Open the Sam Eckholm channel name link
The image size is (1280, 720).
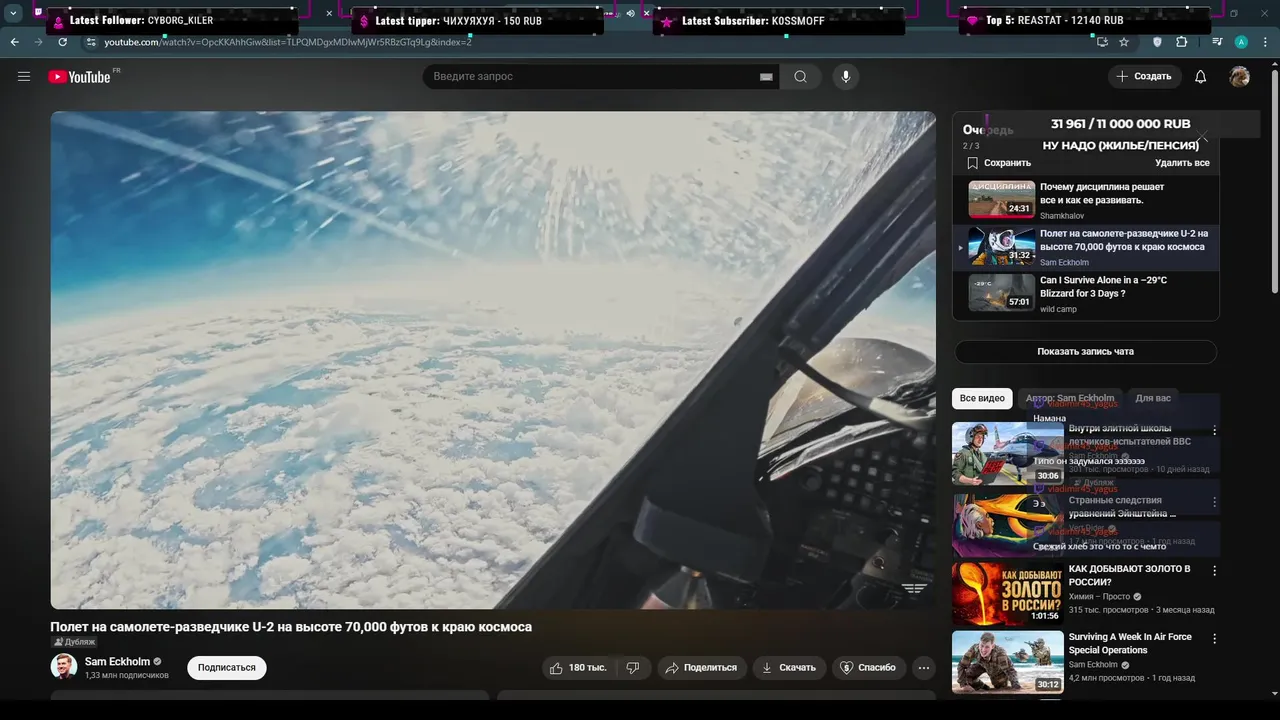[x=116, y=661]
